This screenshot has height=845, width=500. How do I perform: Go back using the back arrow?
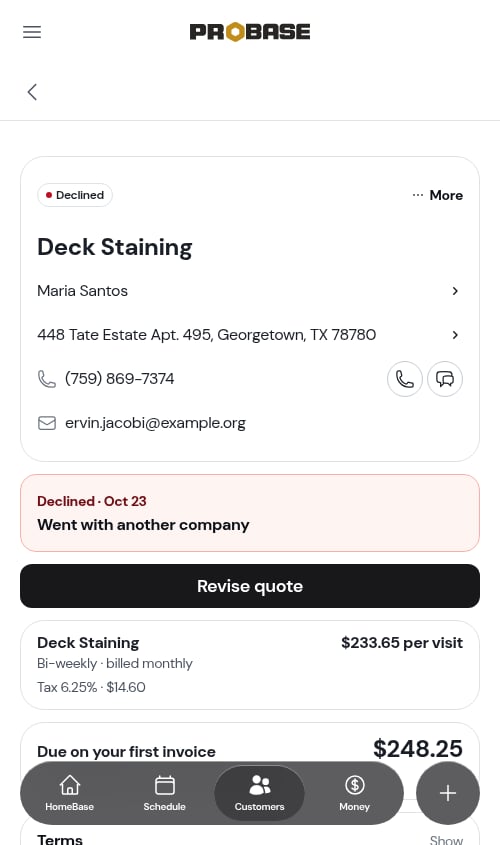[x=32, y=92]
